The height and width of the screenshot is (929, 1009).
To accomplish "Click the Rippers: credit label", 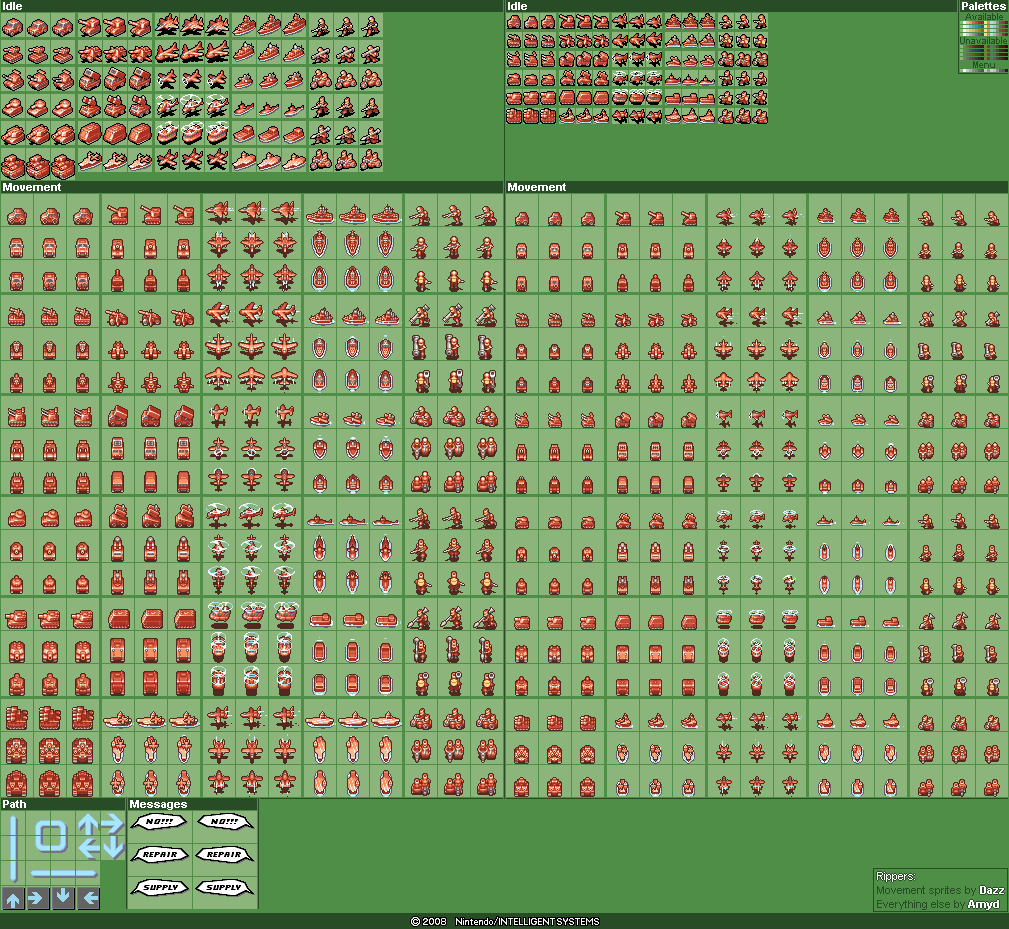I will 896,876.
